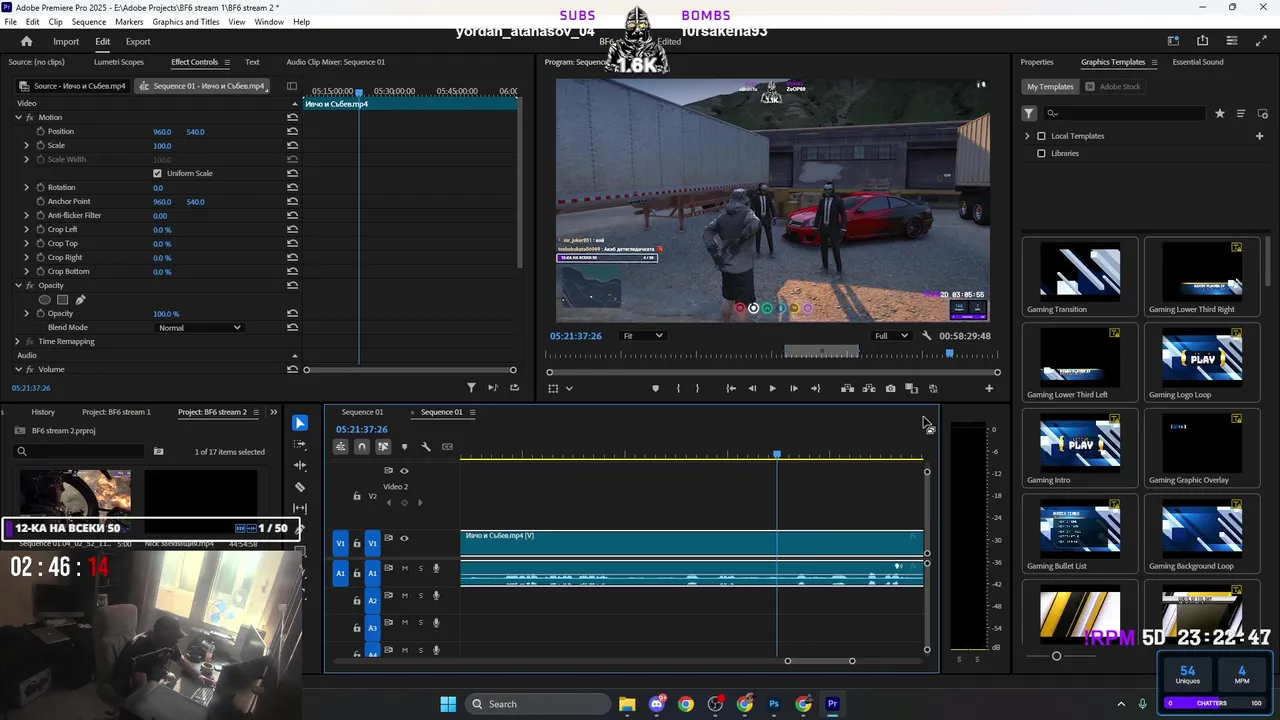Click the Lift button in Program monitor
The image size is (1280, 720).
(x=847, y=388)
